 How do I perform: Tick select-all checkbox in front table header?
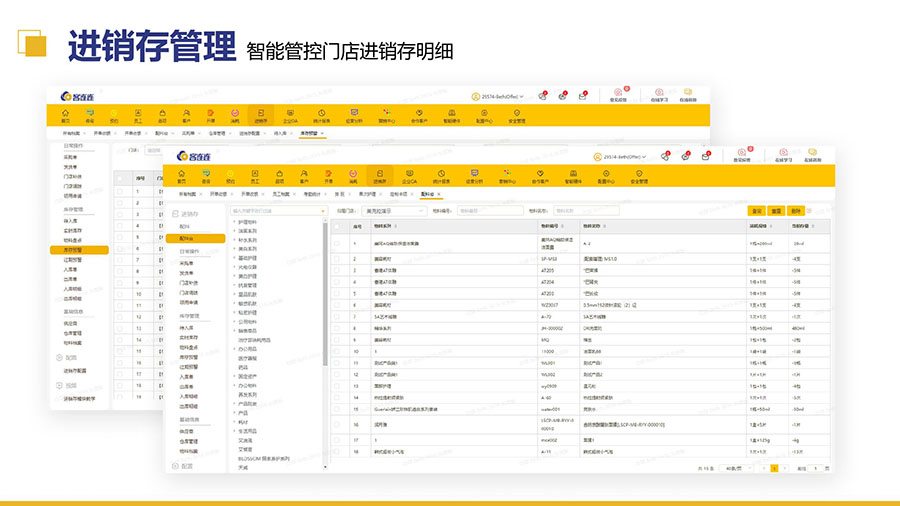337,226
